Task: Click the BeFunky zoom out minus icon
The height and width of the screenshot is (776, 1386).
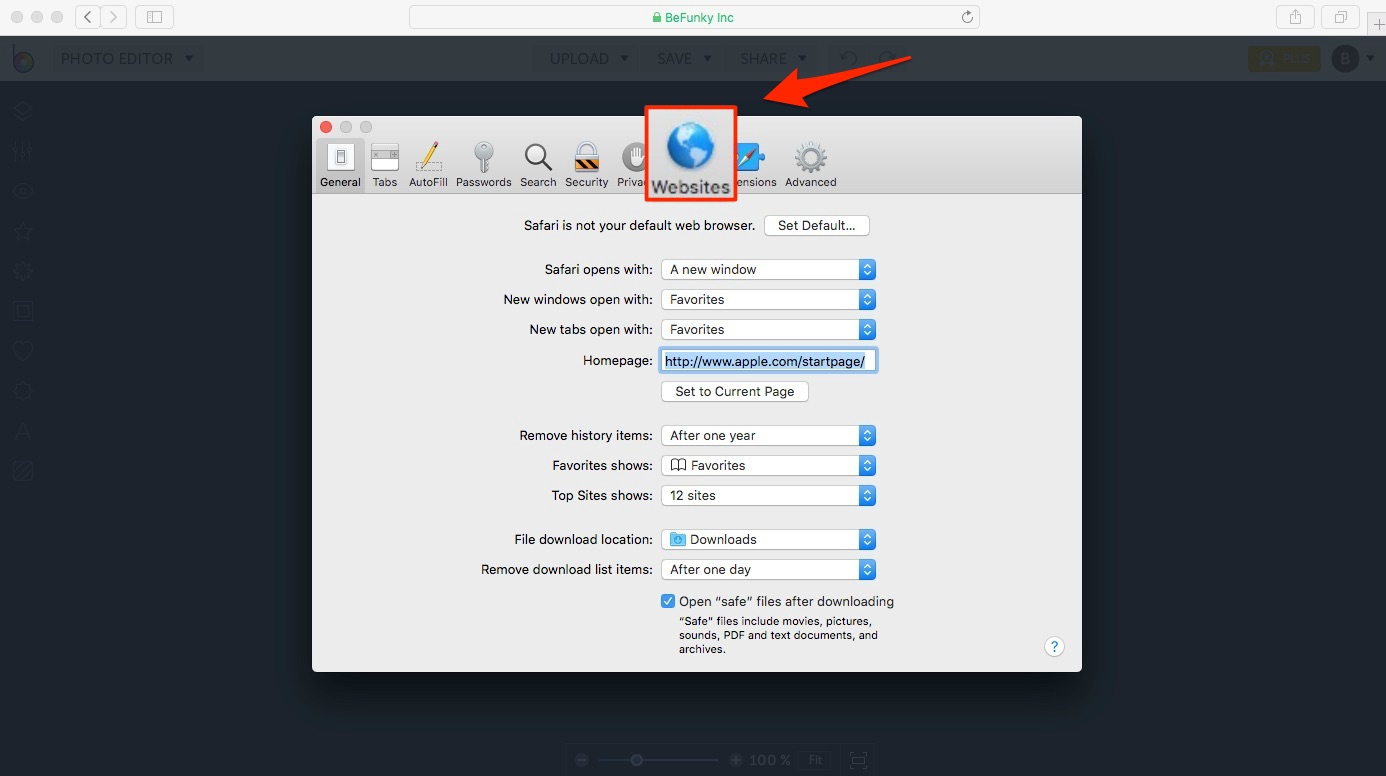Action: 583,760
